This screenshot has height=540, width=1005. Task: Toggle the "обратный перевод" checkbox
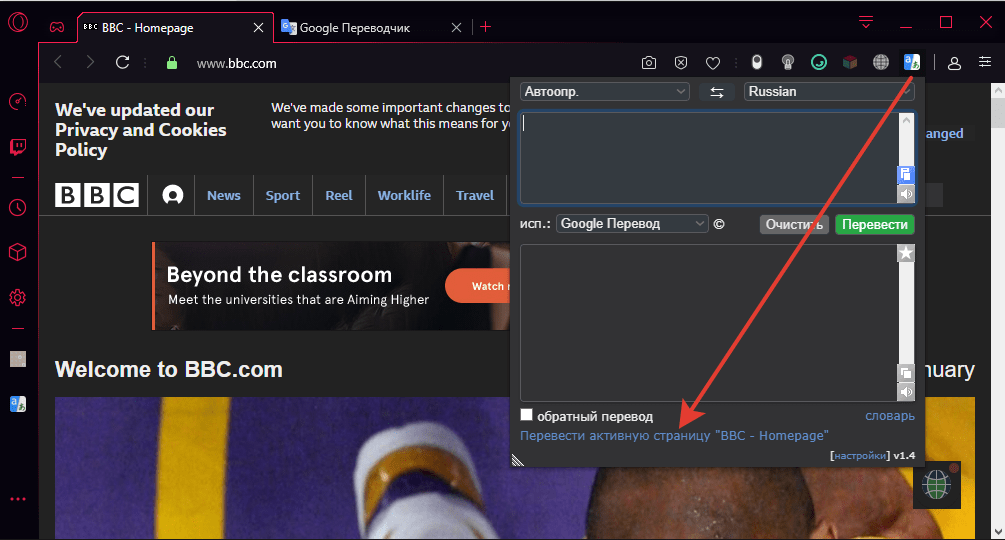(527, 415)
